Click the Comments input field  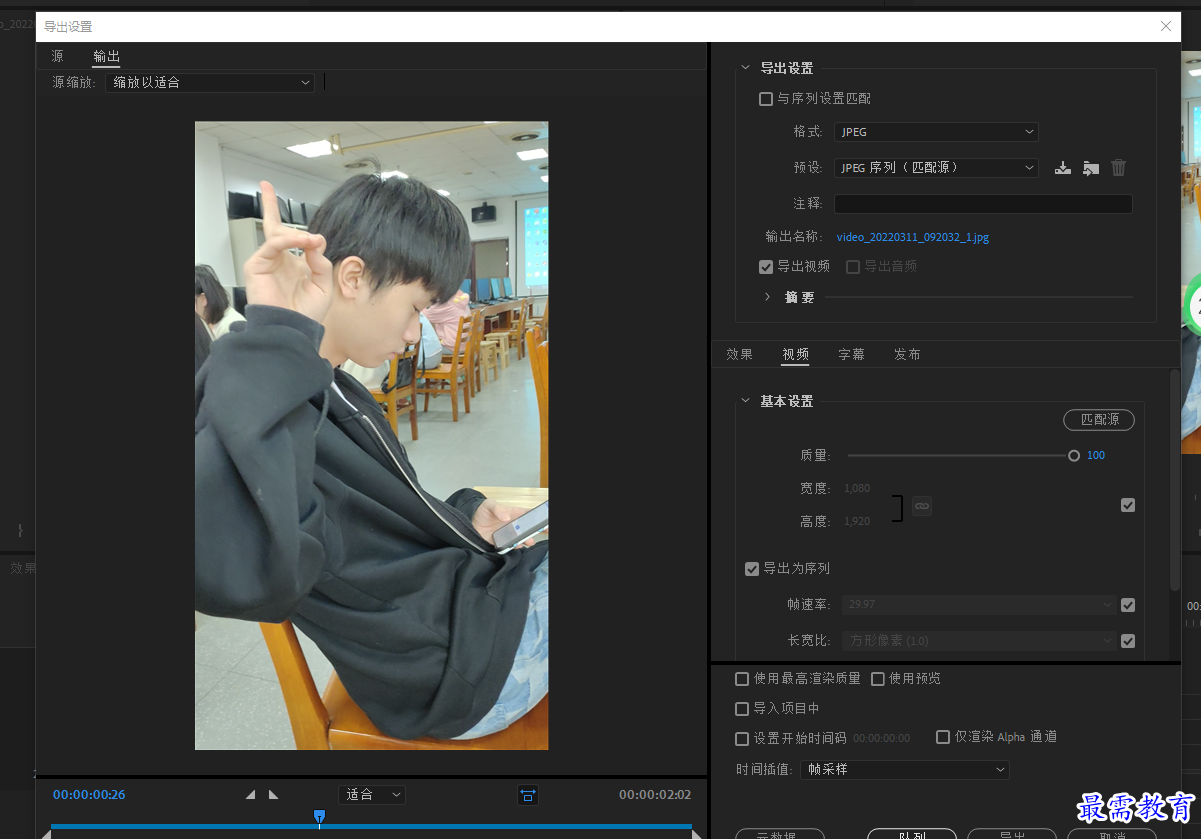[x=983, y=204]
